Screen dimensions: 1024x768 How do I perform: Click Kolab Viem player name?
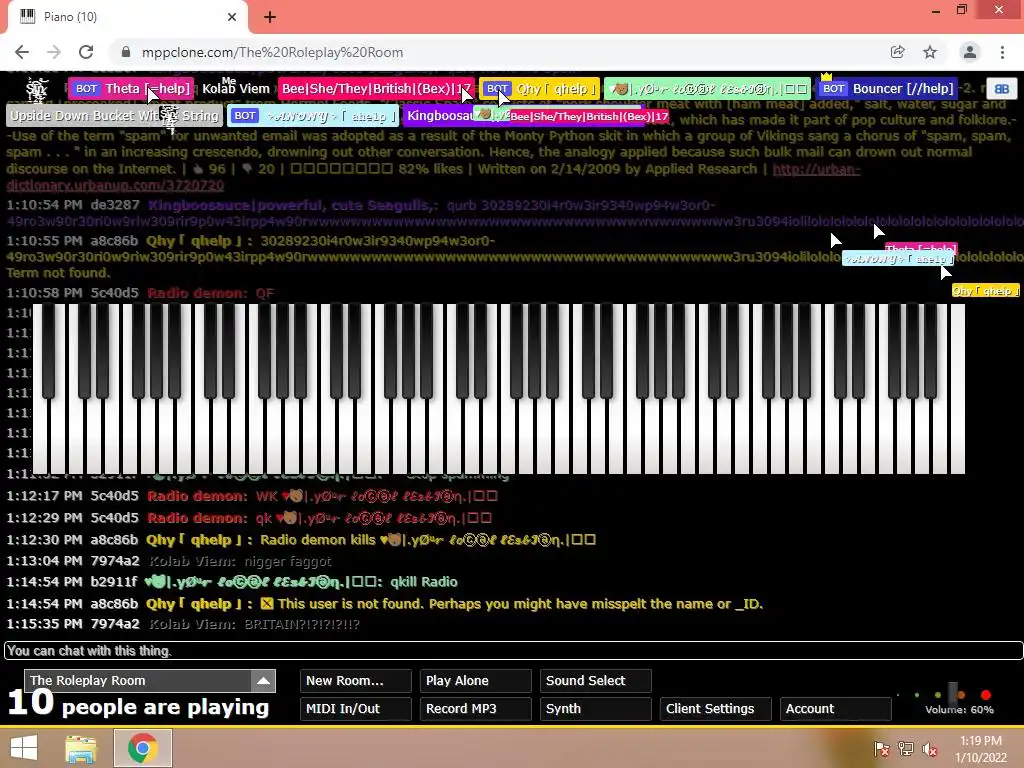[x=236, y=89]
